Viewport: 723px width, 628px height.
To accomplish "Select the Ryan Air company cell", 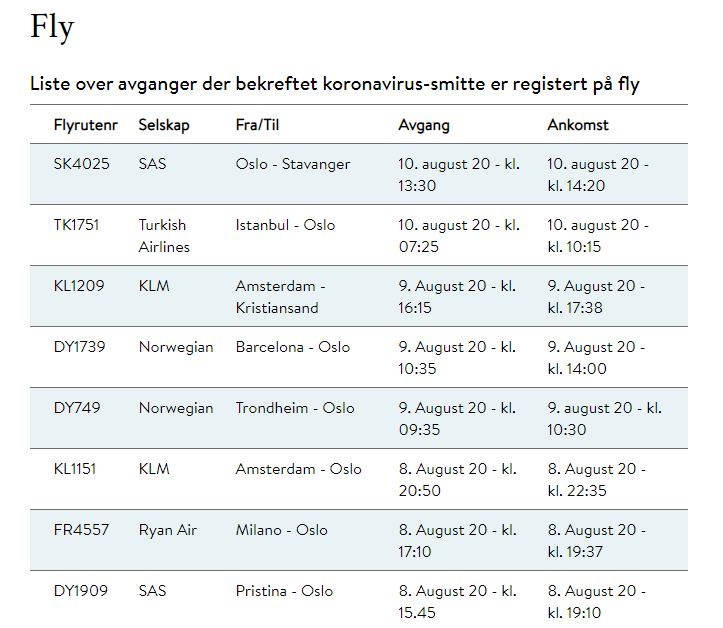I will pos(167,530).
